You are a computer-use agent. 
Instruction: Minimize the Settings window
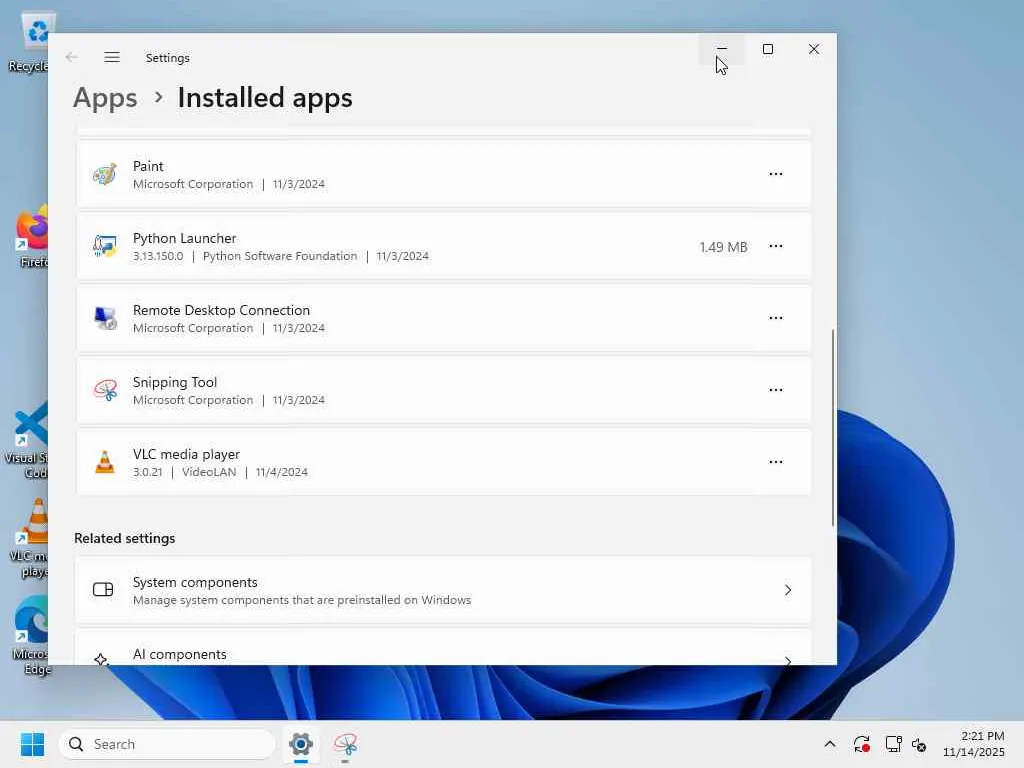pyautogui.click(x=722, y=49)
